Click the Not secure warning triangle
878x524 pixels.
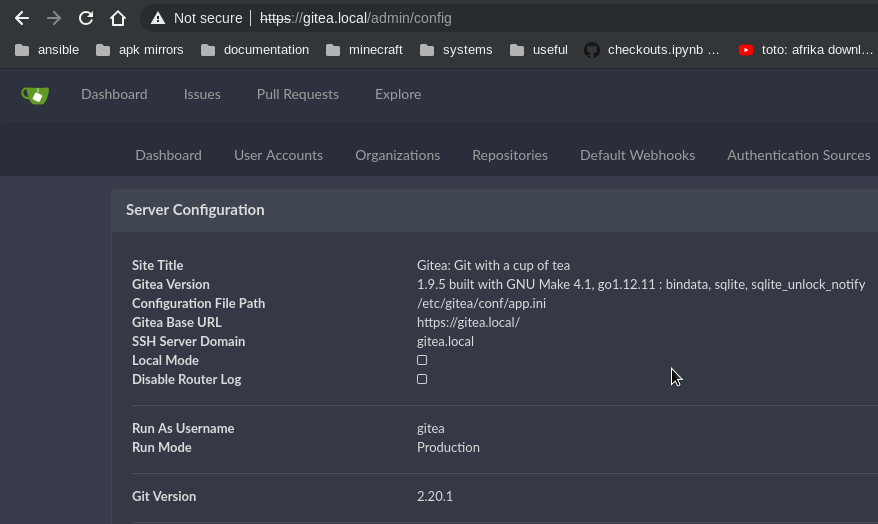pos(158,18)
